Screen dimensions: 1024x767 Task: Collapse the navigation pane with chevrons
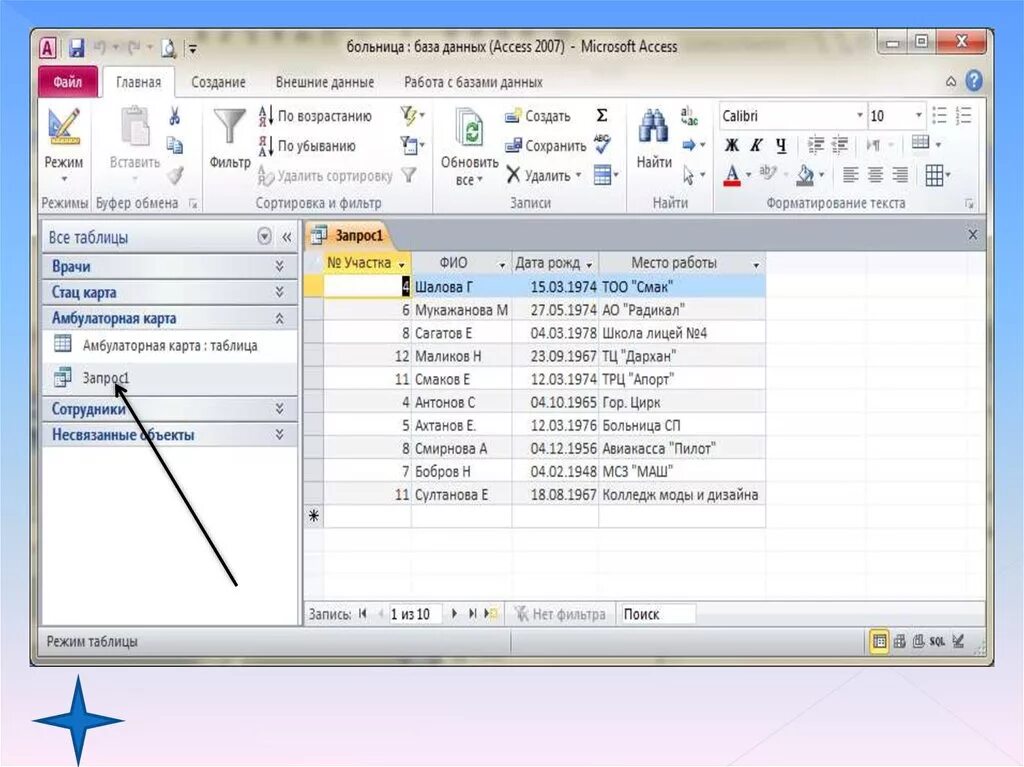(287, 237)
